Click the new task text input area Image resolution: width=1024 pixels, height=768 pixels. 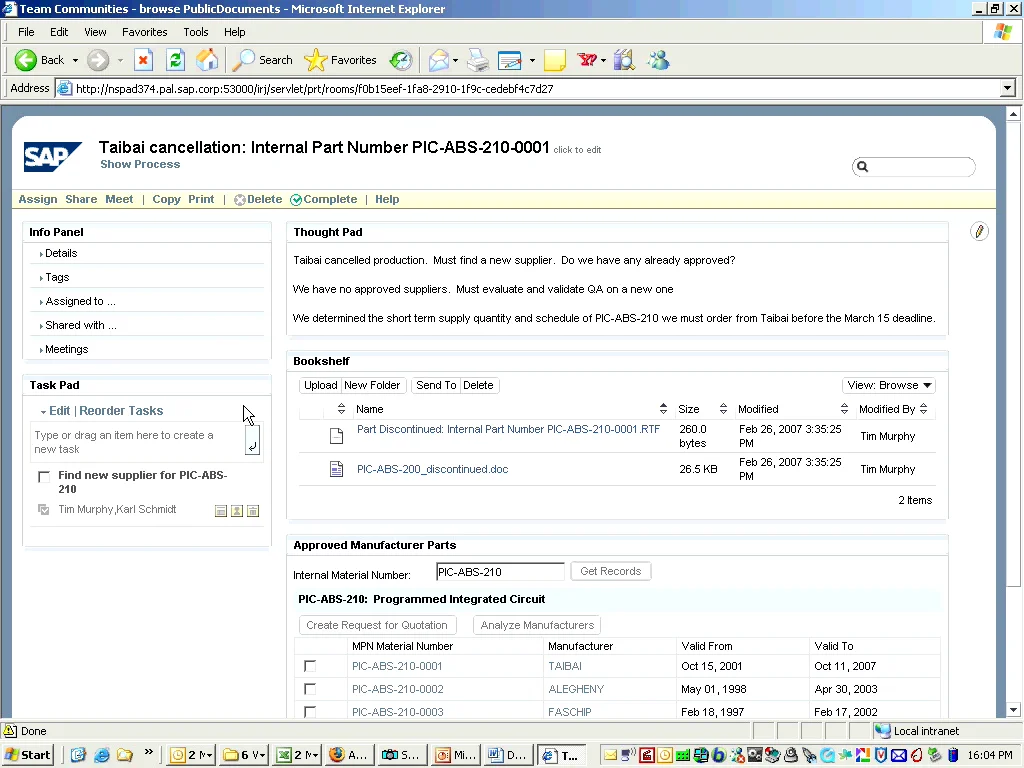tap(138, 442)
